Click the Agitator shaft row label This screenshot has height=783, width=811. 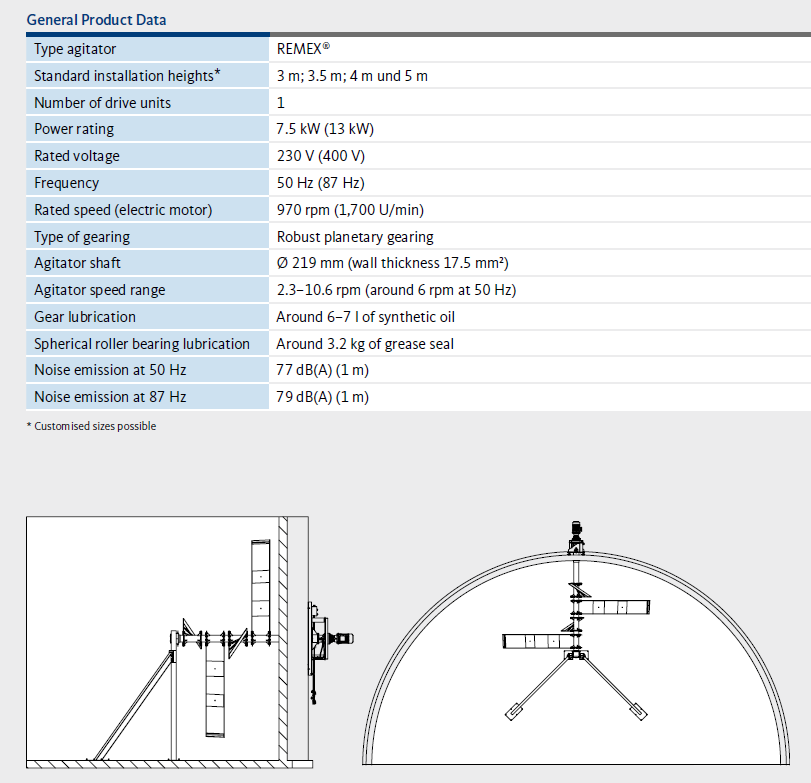pos(77,263)
